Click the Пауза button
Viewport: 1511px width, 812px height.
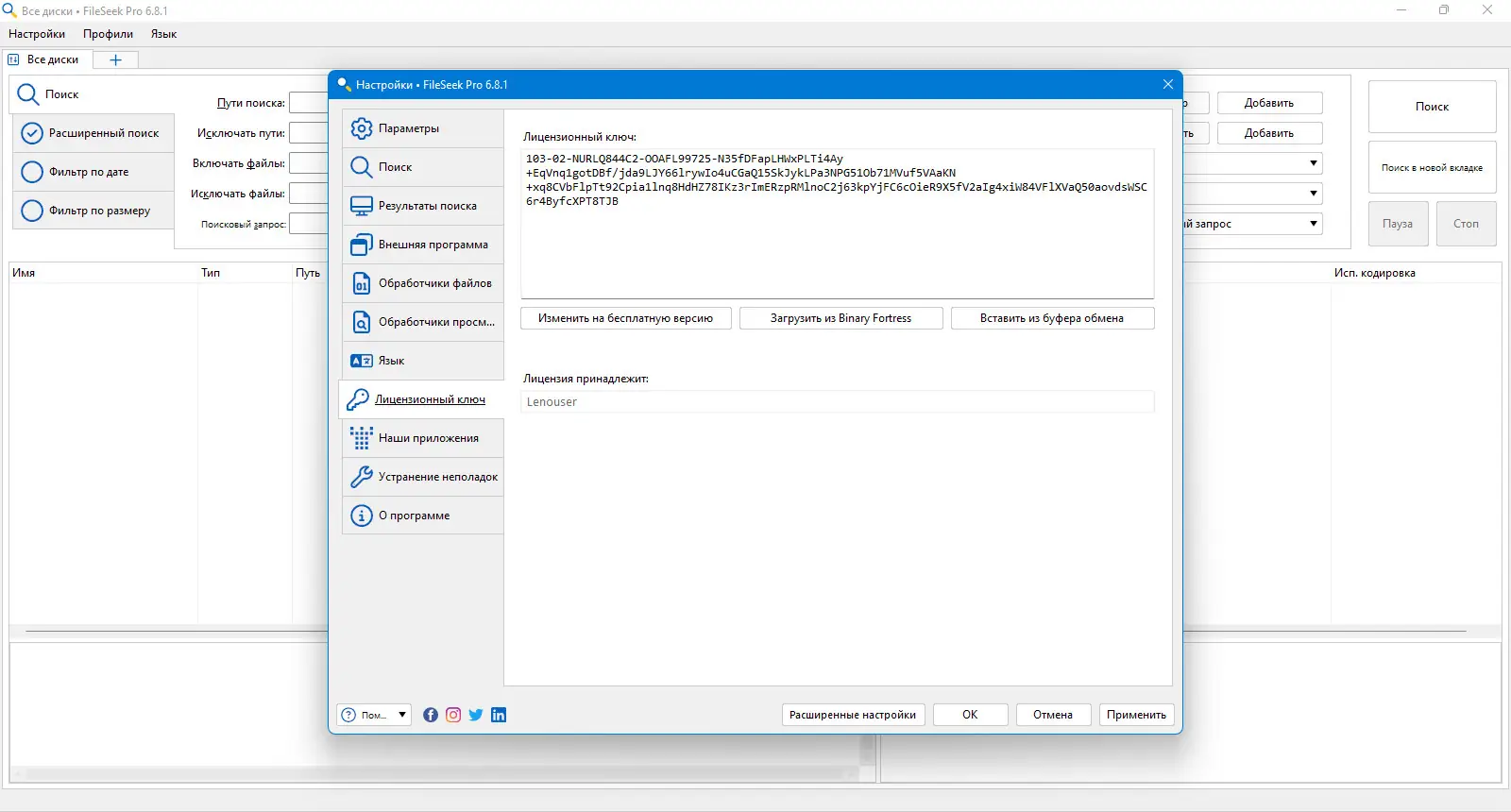click(x=1398, y=224)
